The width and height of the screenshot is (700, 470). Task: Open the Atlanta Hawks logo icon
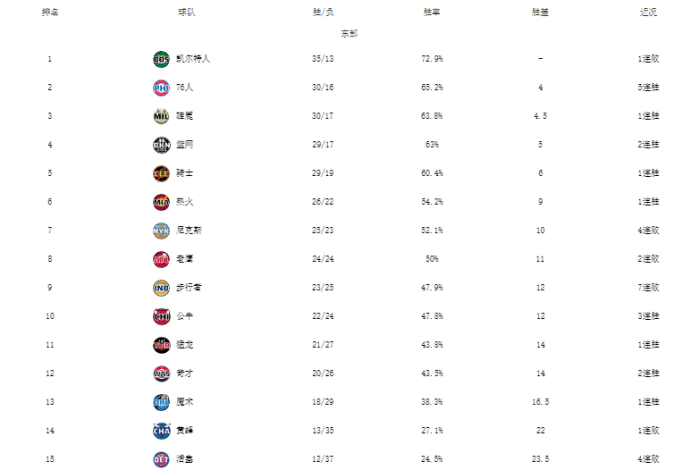click(x=162, y=259)
